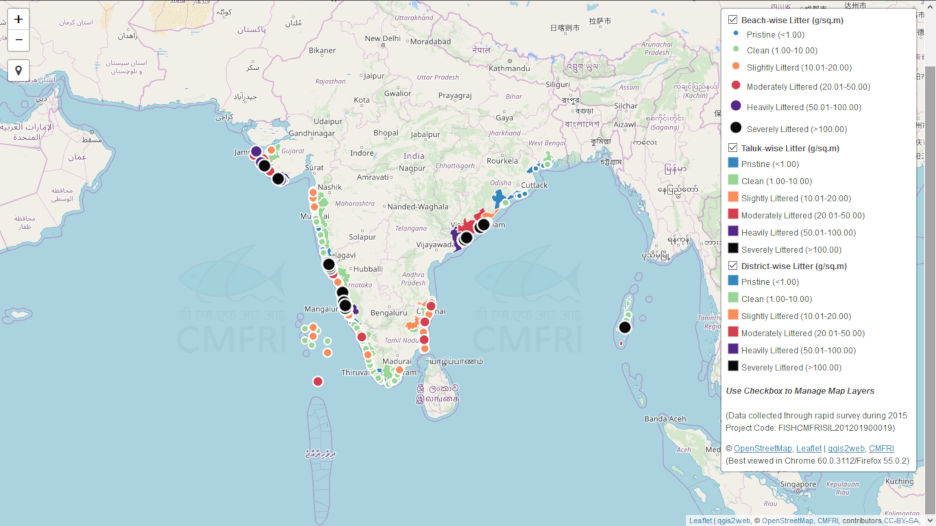The width and height of the screenshot is (936, 526).
Task: Open the OpenStreetMap link in legend
Action: point(762,448)
